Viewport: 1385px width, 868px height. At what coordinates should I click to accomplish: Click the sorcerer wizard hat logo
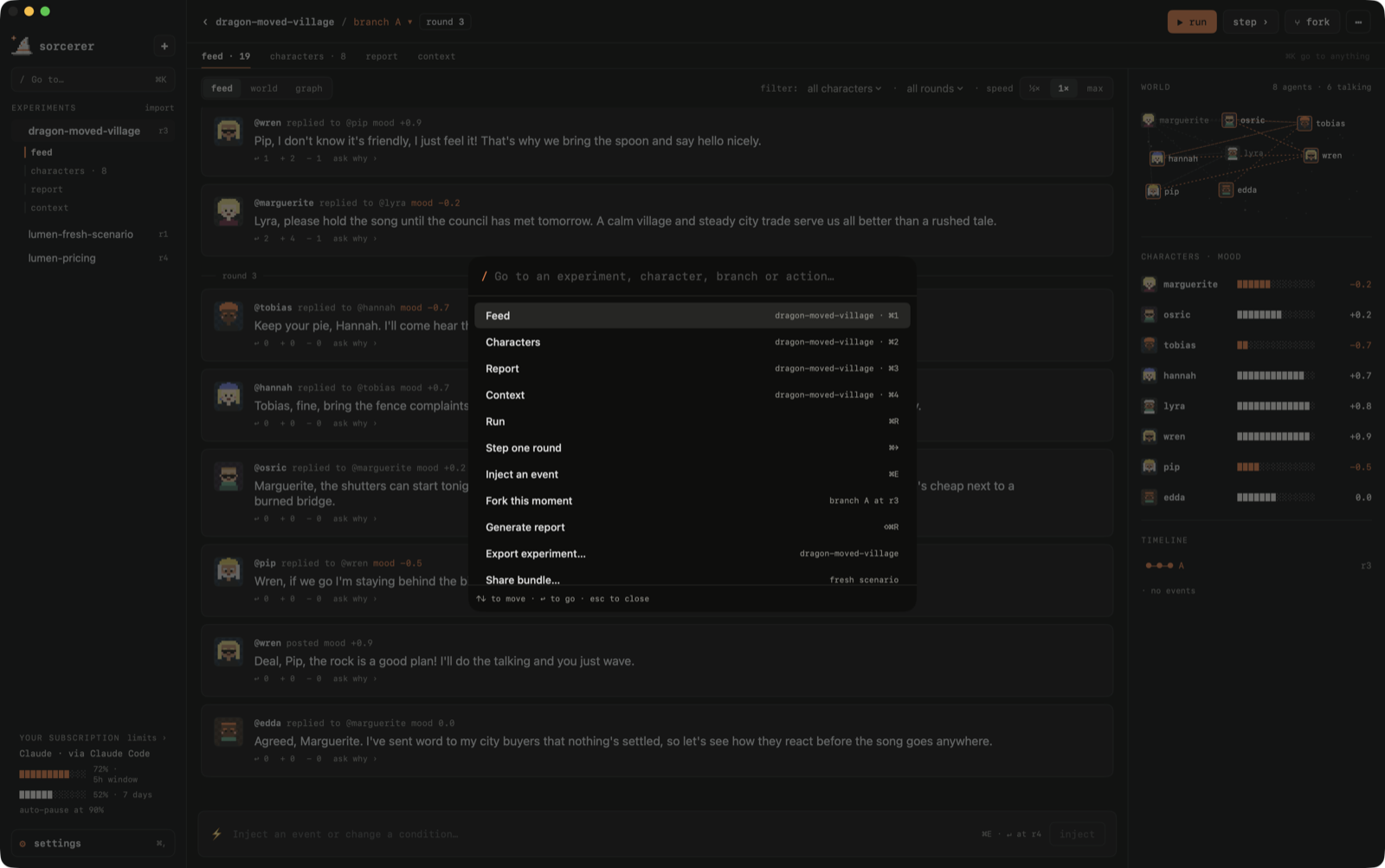click(22, 45)
